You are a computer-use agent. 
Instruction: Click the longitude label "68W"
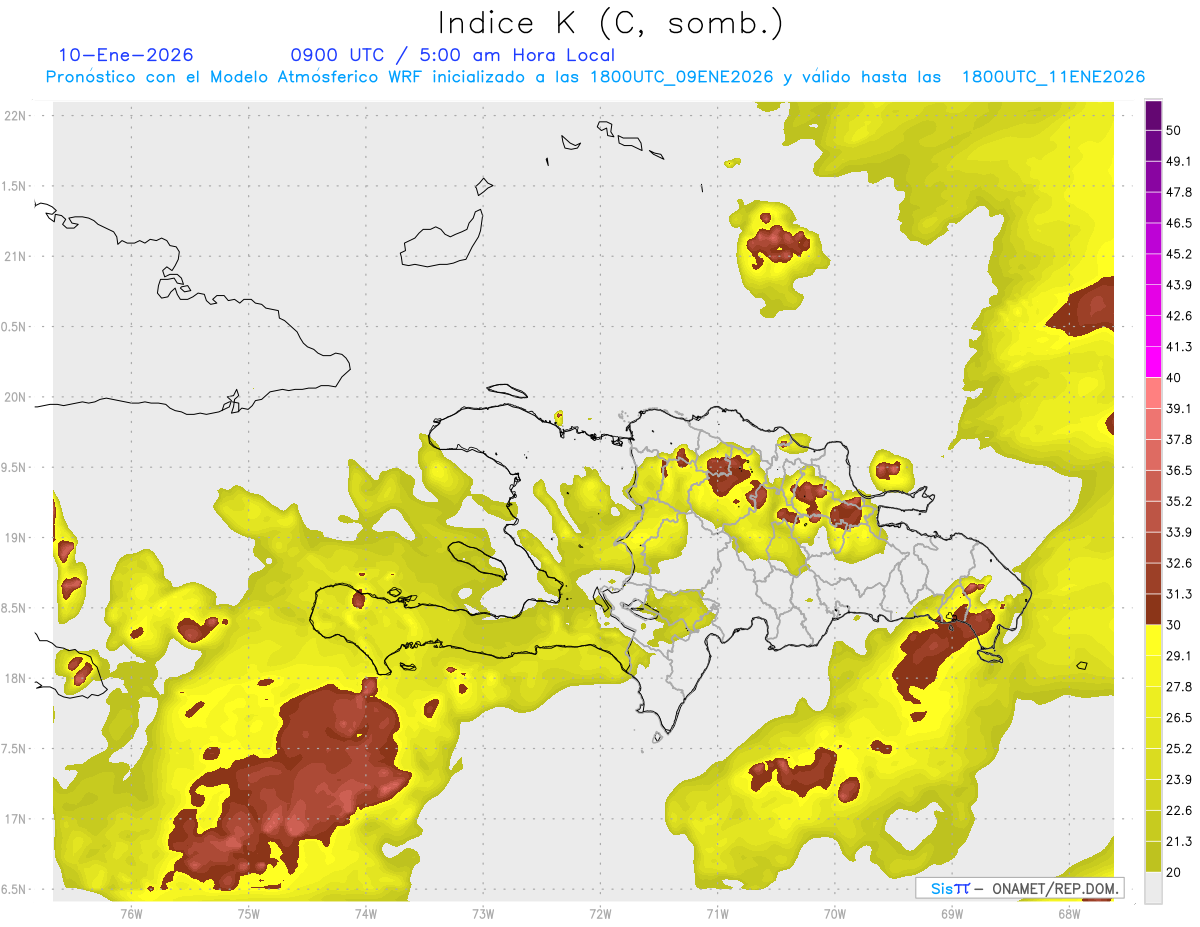(1069, 913)
